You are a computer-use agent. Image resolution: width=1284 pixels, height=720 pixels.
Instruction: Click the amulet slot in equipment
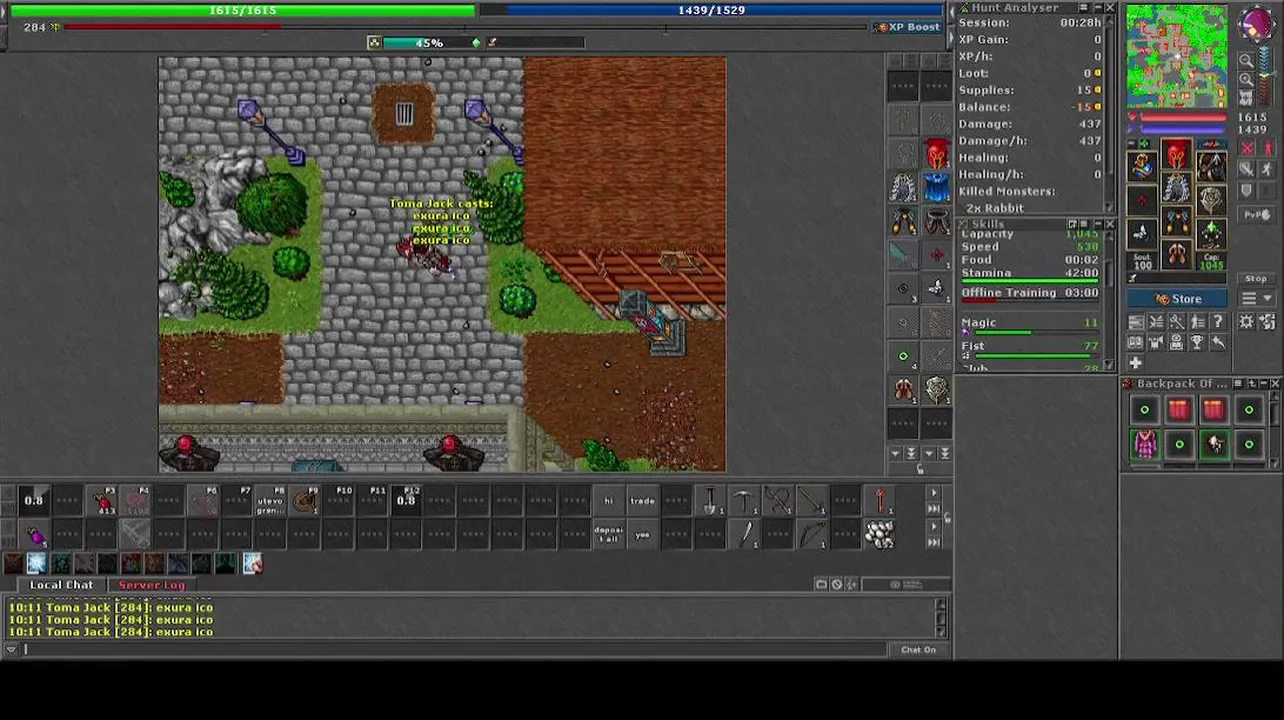[x=1143, y=167]
